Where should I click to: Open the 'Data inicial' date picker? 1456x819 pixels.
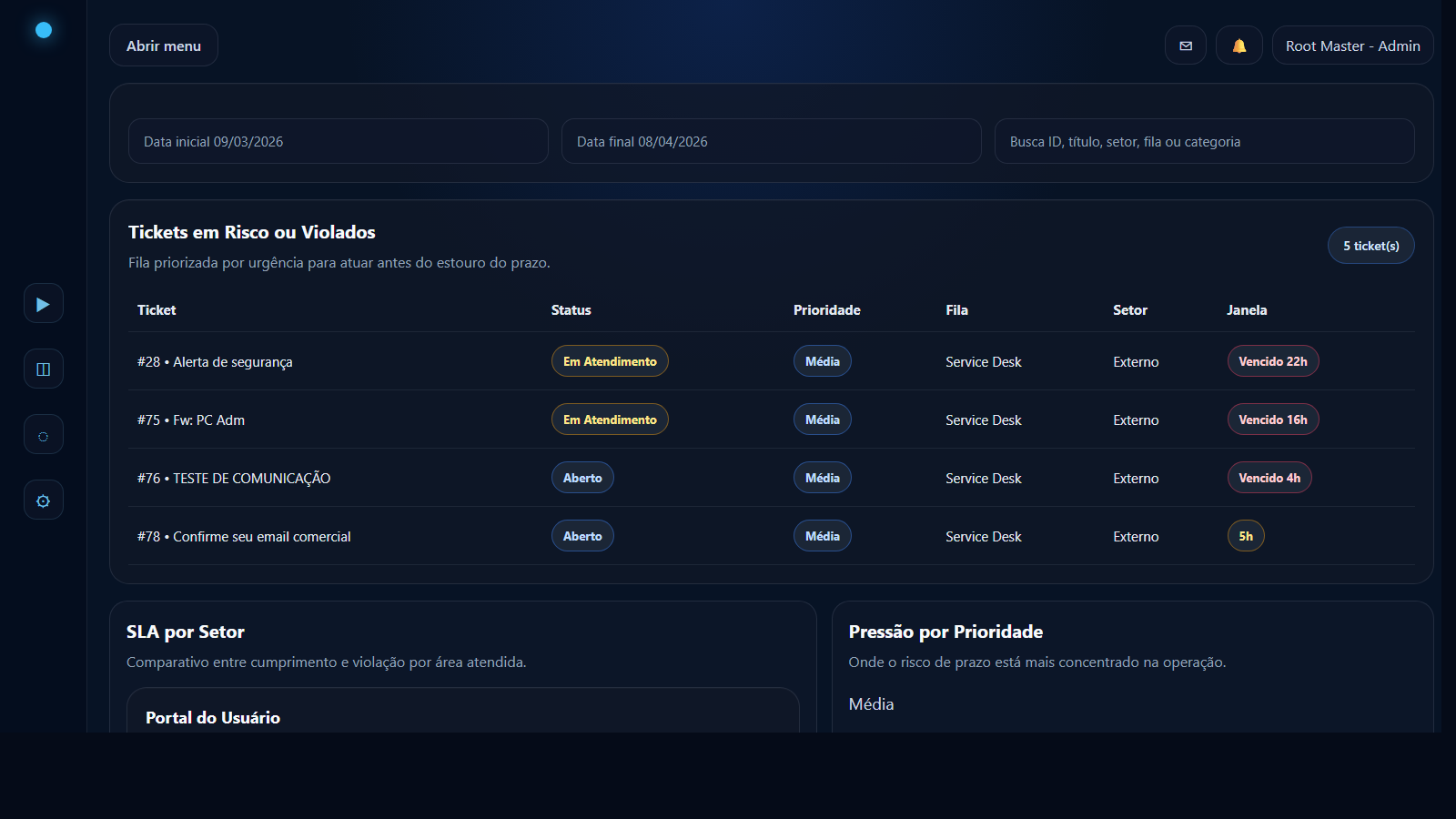coord(338,141)
